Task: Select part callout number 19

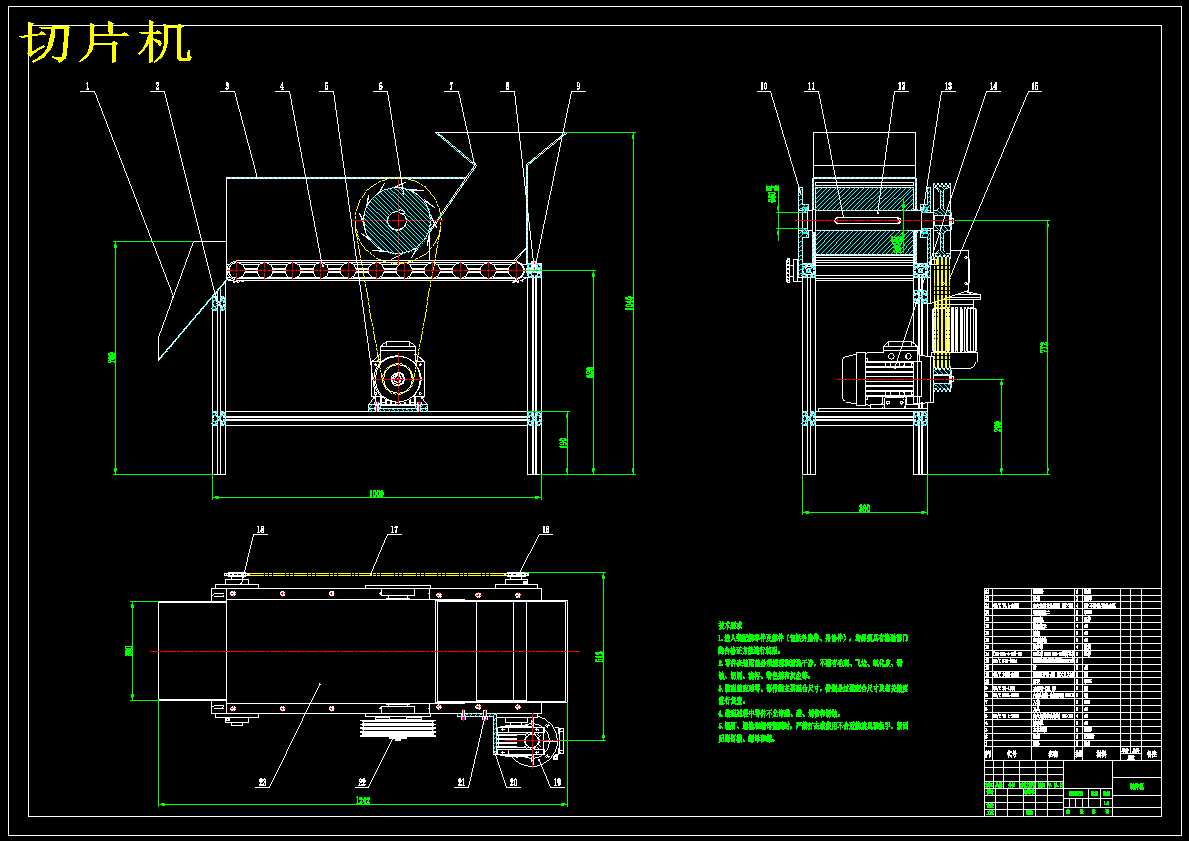Action: (x=559, y=782)
